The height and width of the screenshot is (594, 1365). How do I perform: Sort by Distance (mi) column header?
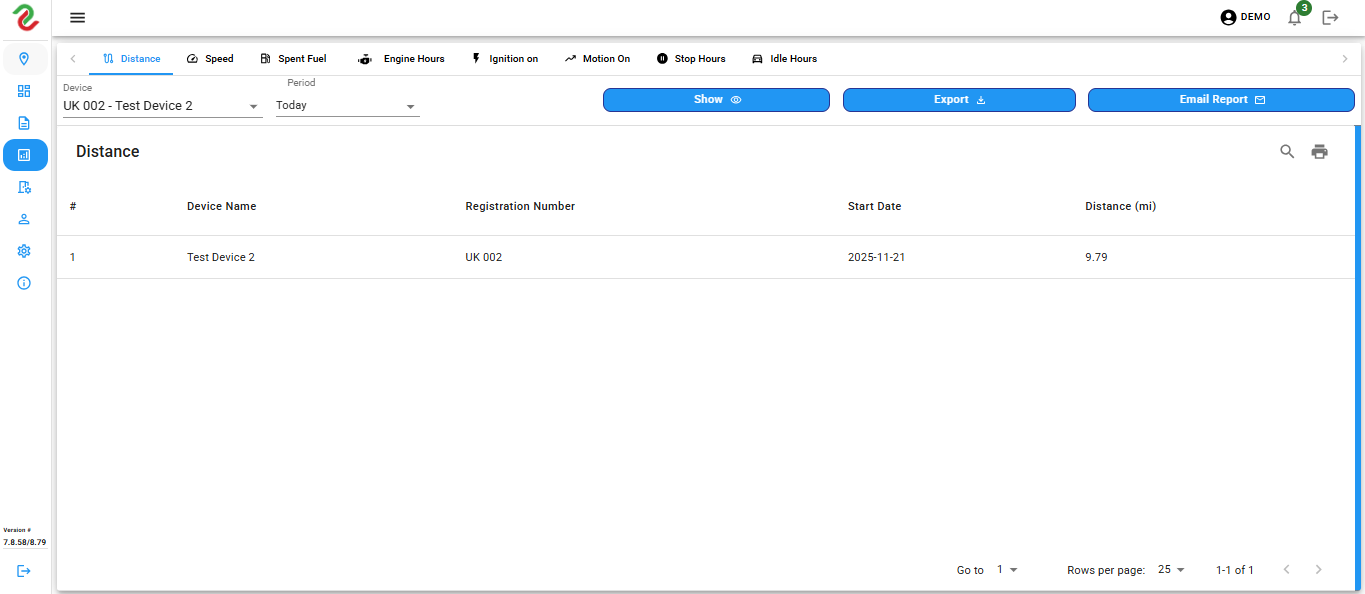click(x=1120, y=207)
